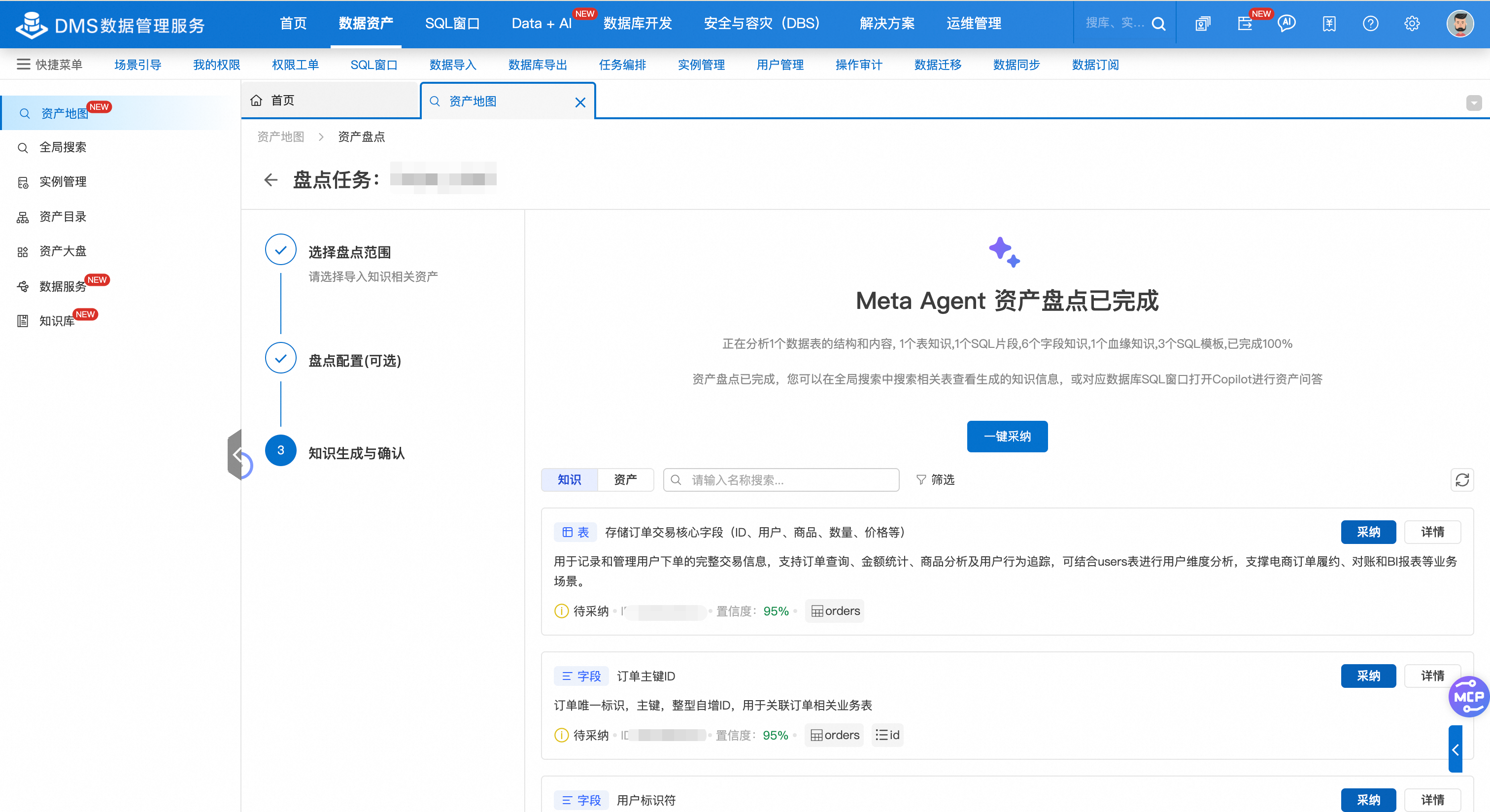Click the magnifier icon in top search box
The height and width of the screenshot is (812, 1490).
pos(1158,24)
